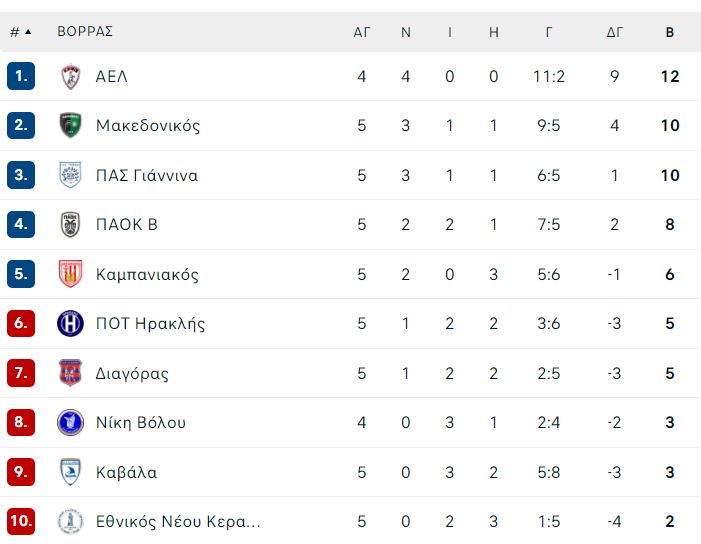The height and width of the screenshot is (544, 701).
Task: Open the ΑΕΛ team link
Action: pos(112,76)
